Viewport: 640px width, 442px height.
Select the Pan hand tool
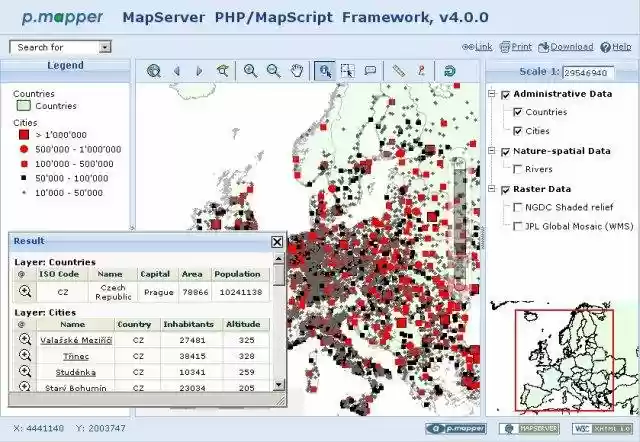tap(297, 71)
